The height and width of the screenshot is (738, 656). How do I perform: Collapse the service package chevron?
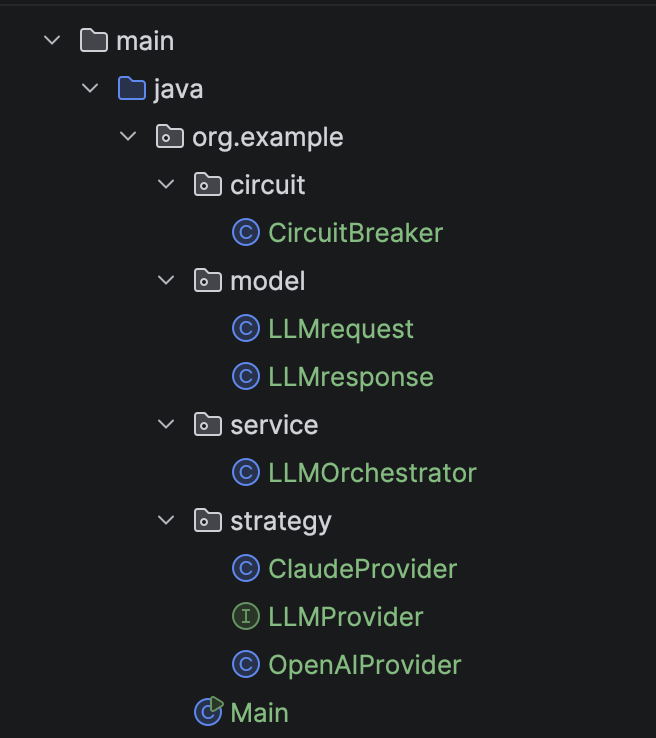point(166,425)
